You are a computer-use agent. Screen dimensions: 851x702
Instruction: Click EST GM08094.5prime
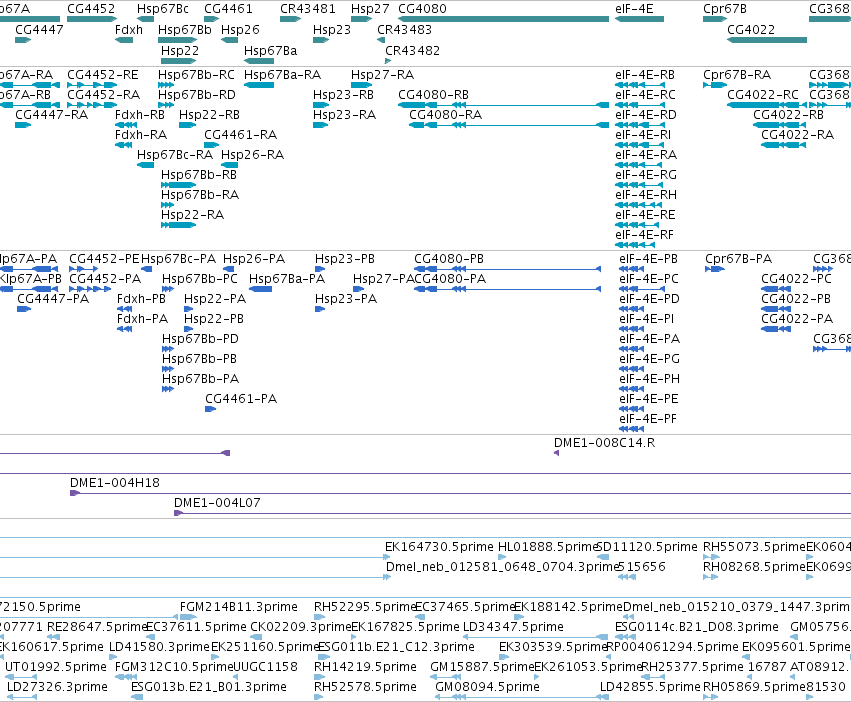pos(487,686)
